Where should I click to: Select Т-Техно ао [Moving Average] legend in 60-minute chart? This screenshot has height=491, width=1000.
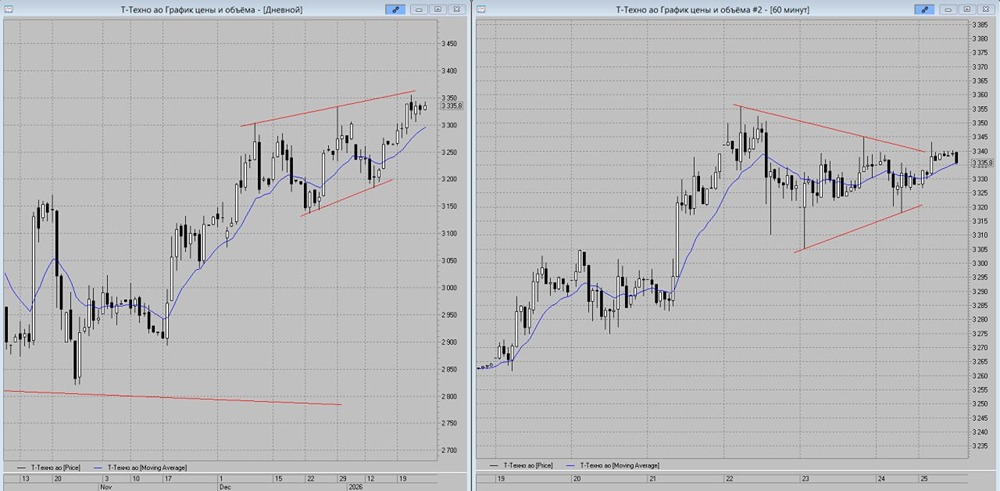tap(613, 466)
